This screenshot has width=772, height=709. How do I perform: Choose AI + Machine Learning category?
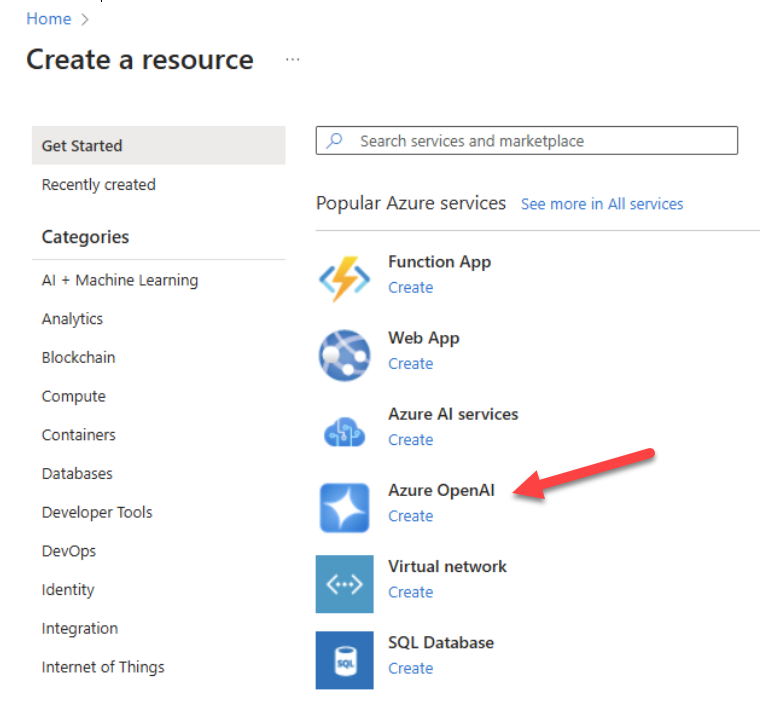click(120, 280)
